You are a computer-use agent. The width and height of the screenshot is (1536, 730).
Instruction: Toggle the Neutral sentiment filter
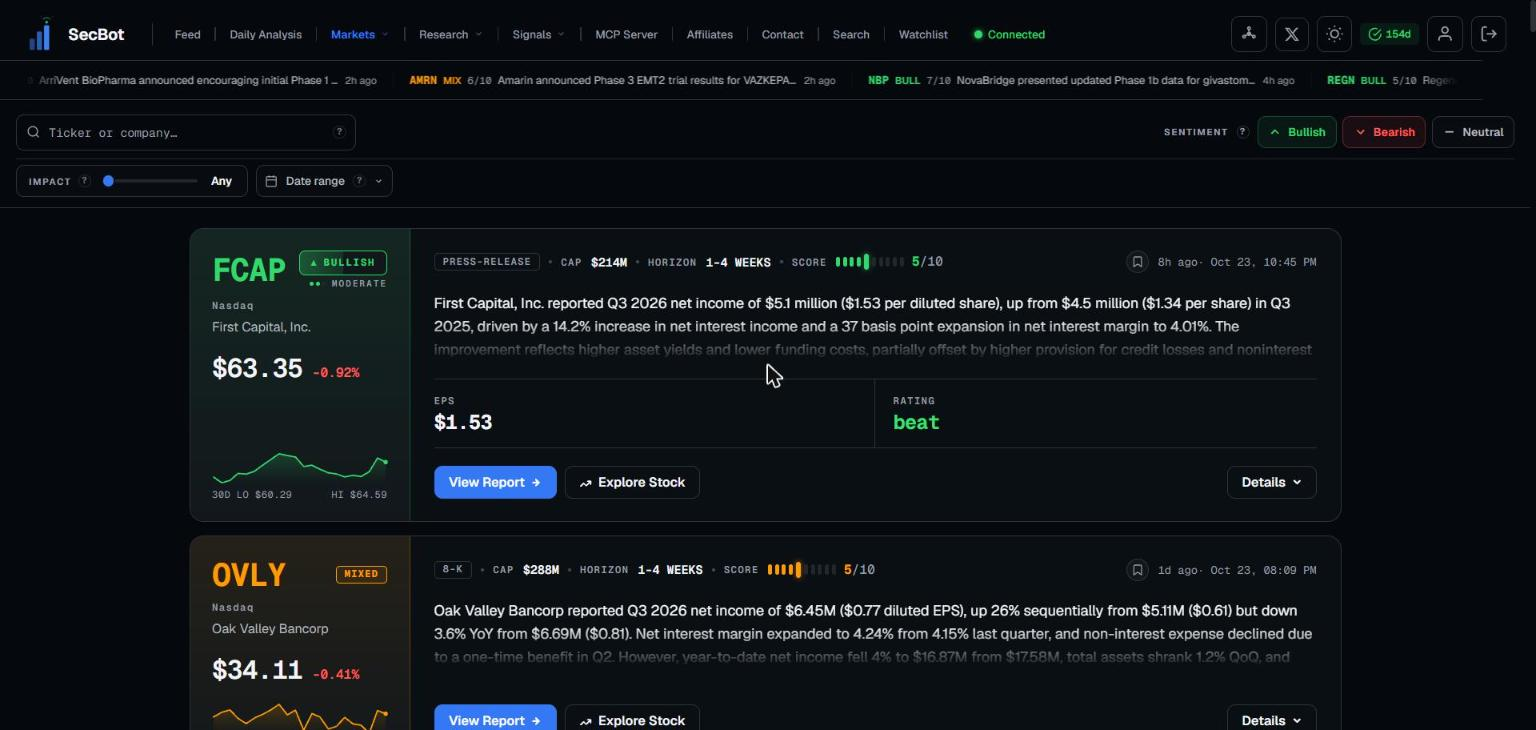click(x=1473, y=132)
